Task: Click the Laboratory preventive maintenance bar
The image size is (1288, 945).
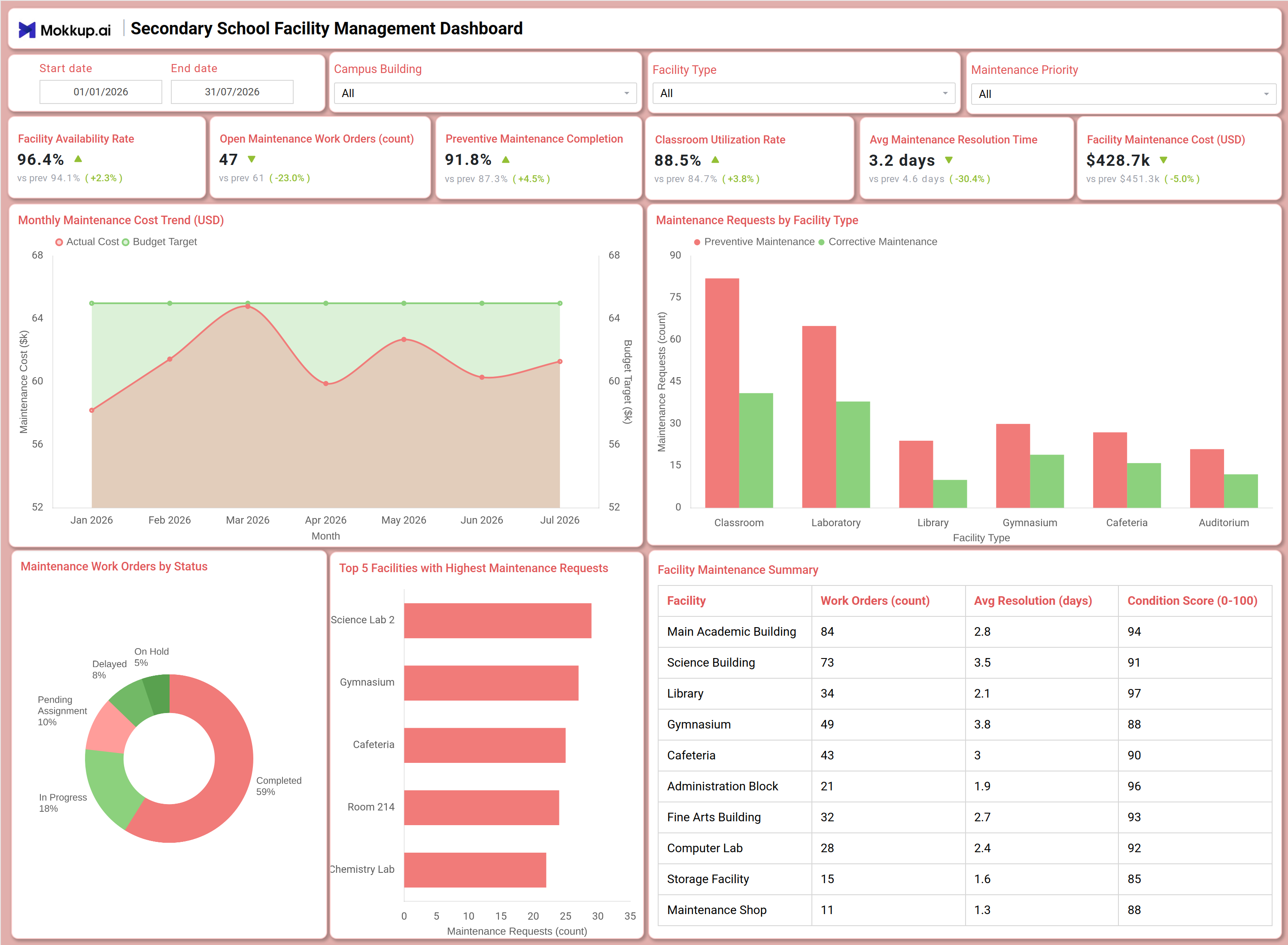Action: 819,416
